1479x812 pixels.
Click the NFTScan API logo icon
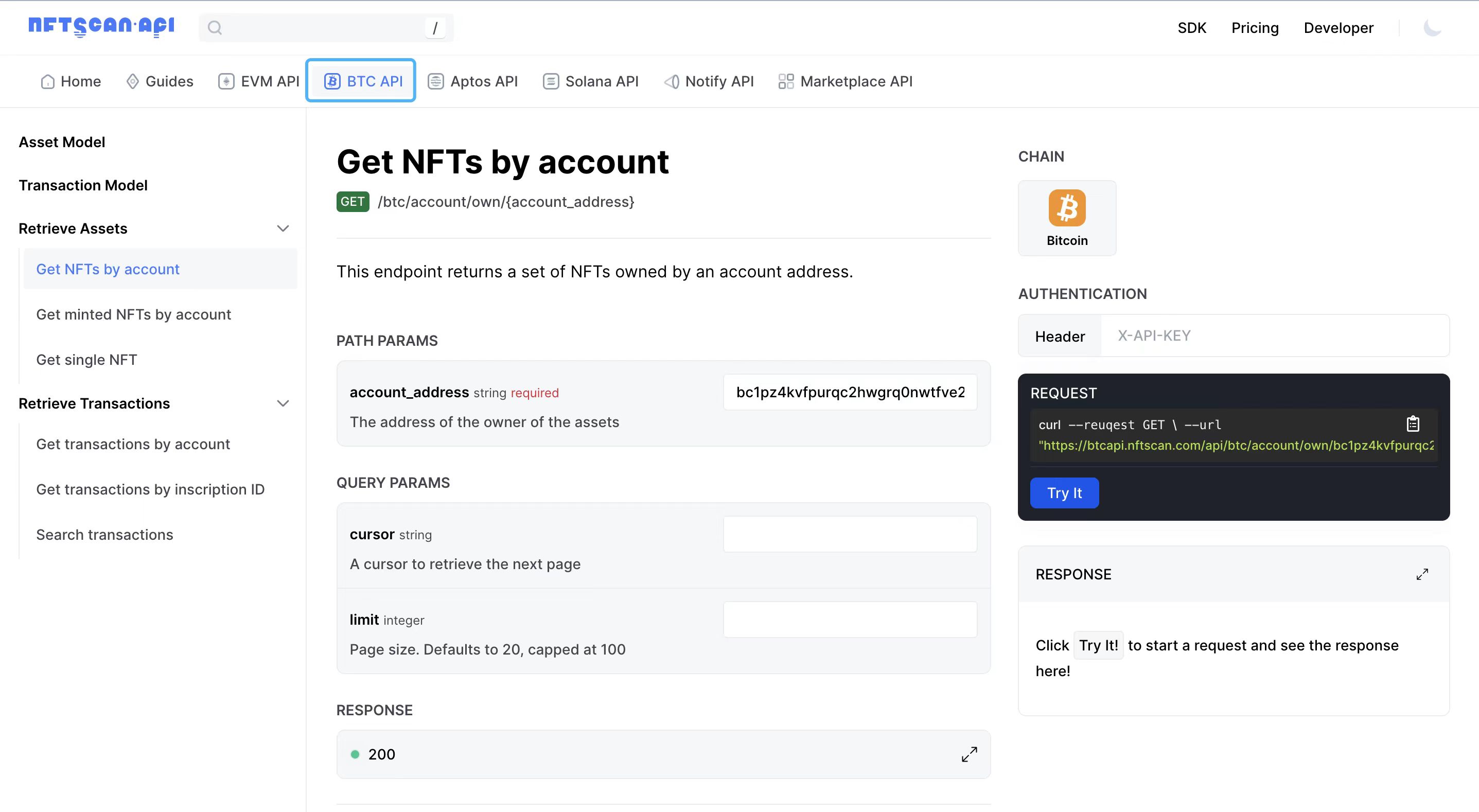pos(100,27)
